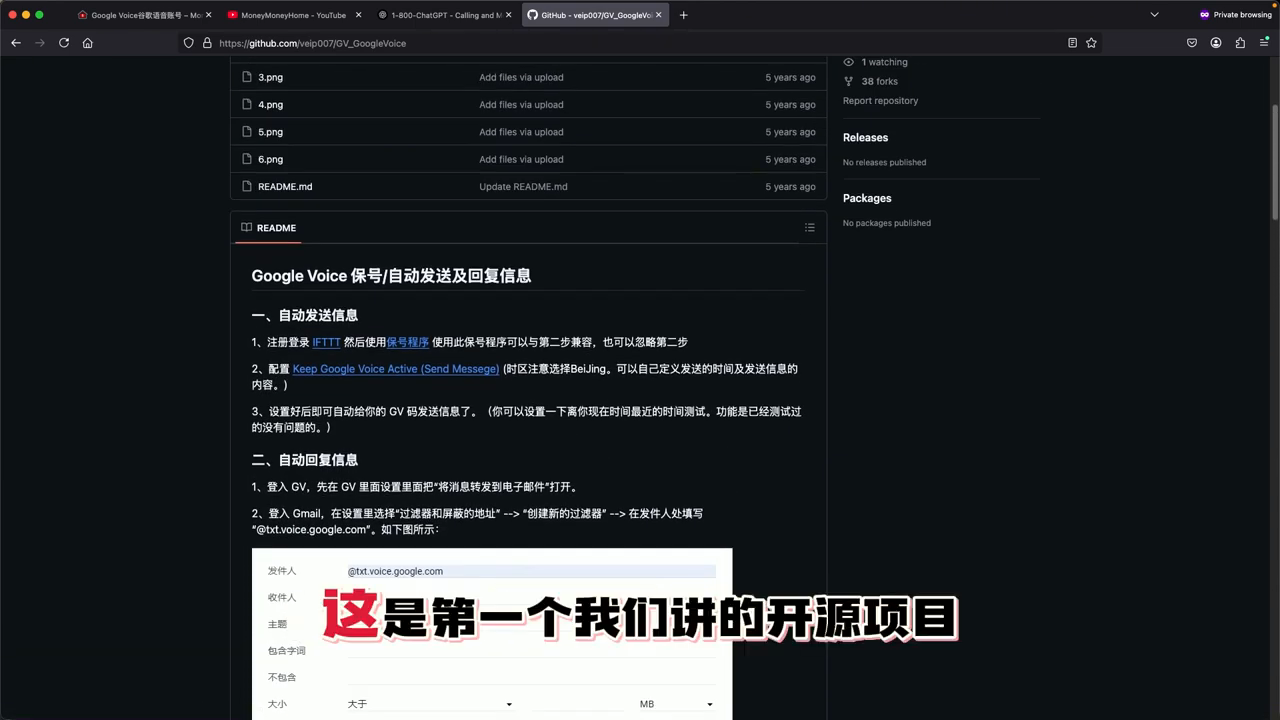The image size is (1280, 720).
Task: Open Keep Google Voice Active (Send Messege) link
Action: [396, 369]
